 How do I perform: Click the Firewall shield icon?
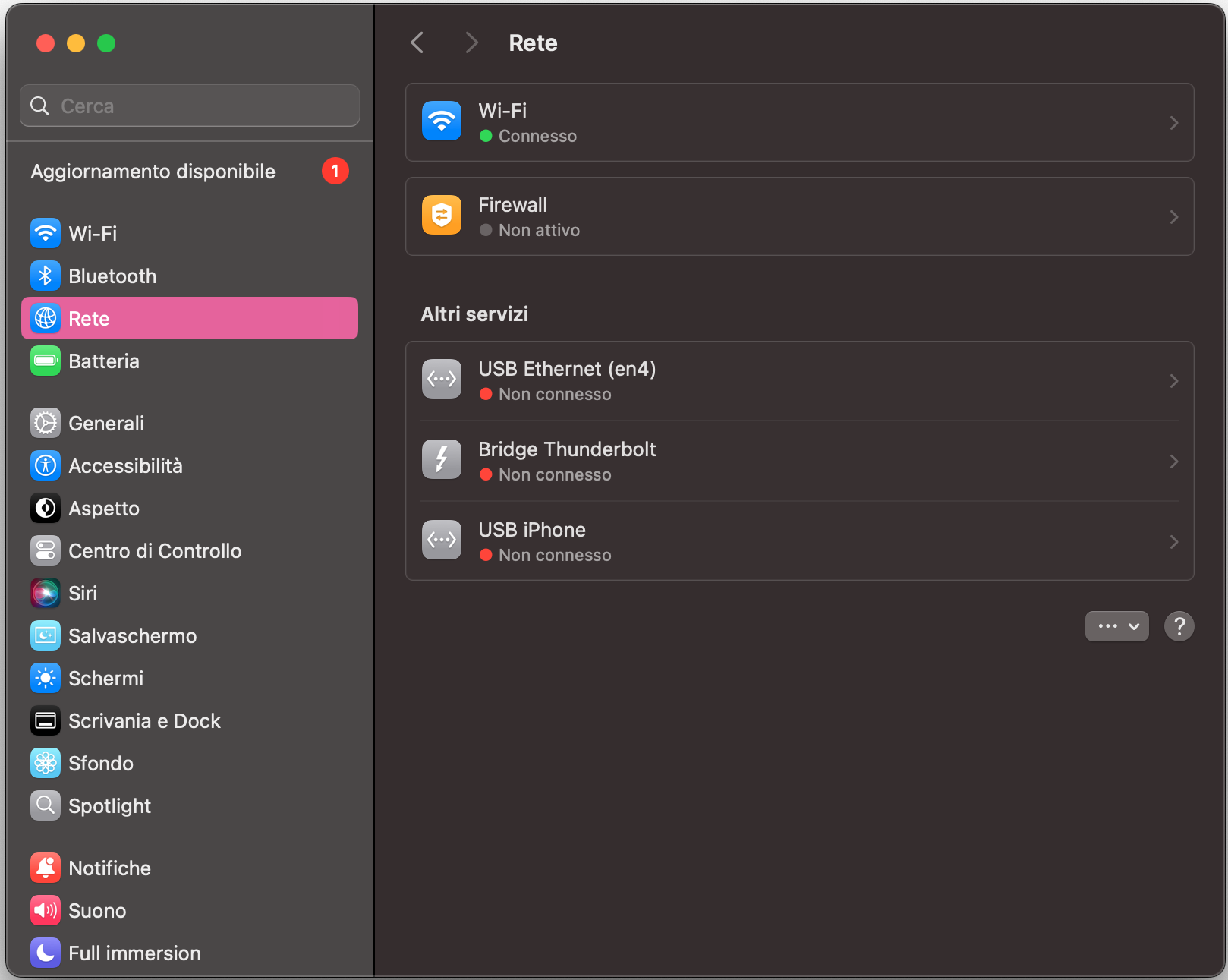pos(442,216)
